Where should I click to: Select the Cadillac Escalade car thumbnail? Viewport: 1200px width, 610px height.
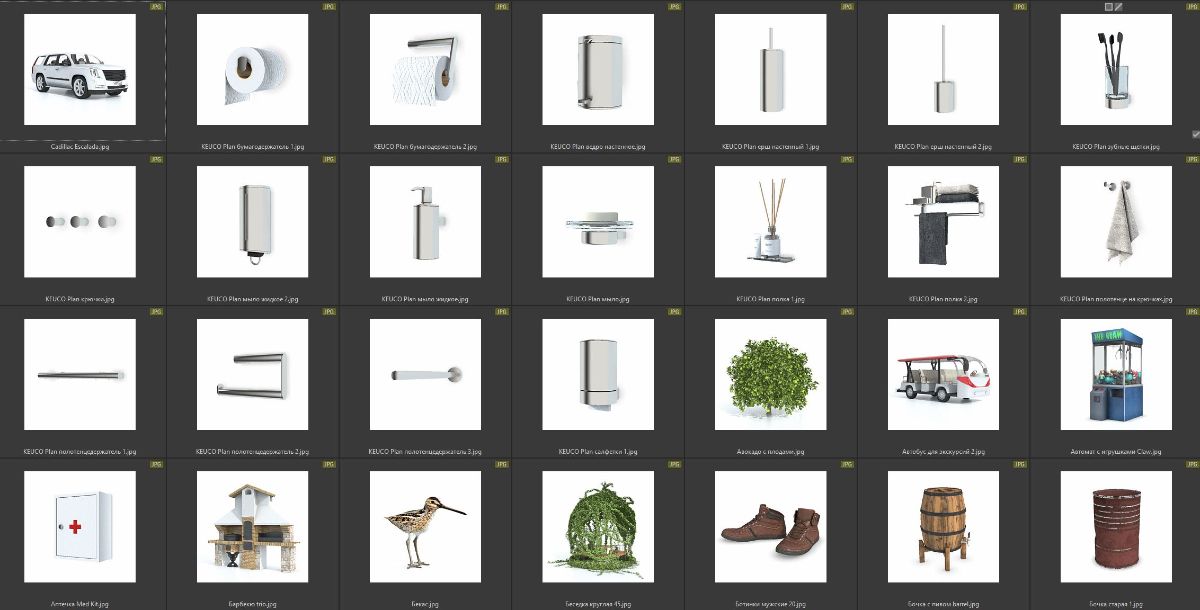79,69
